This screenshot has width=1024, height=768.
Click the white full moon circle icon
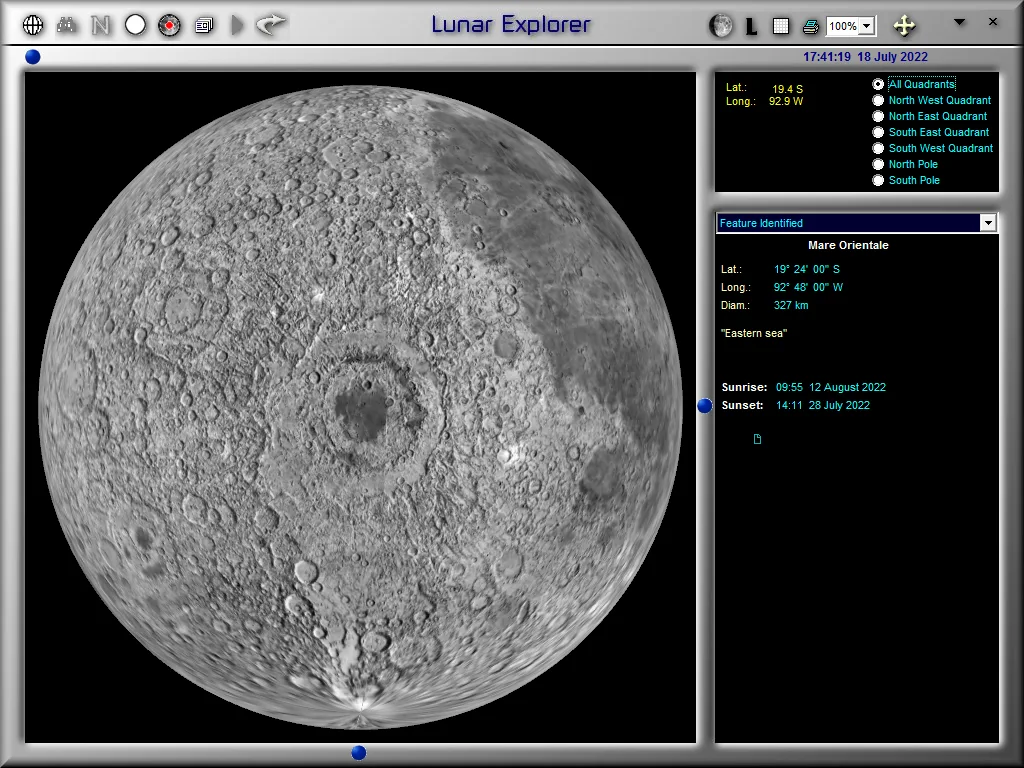[x=135, y=25]
